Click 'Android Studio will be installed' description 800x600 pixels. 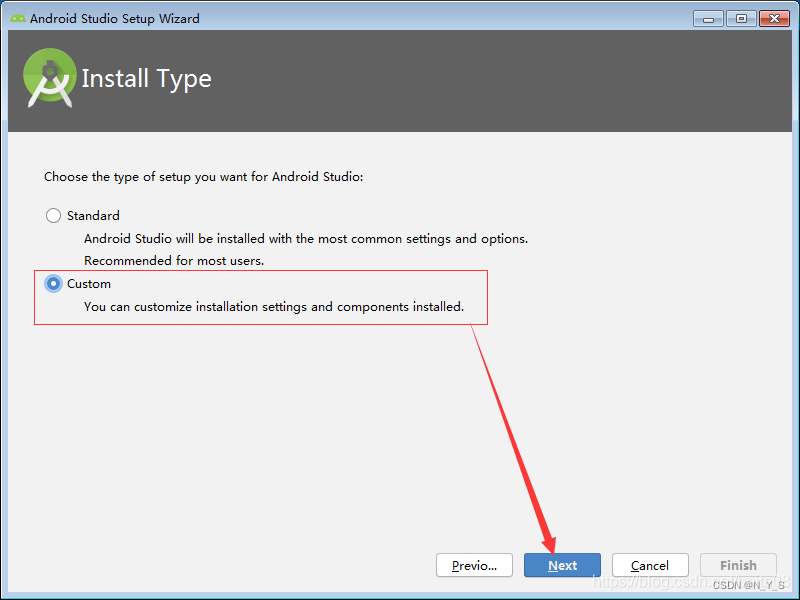point(306,239)
